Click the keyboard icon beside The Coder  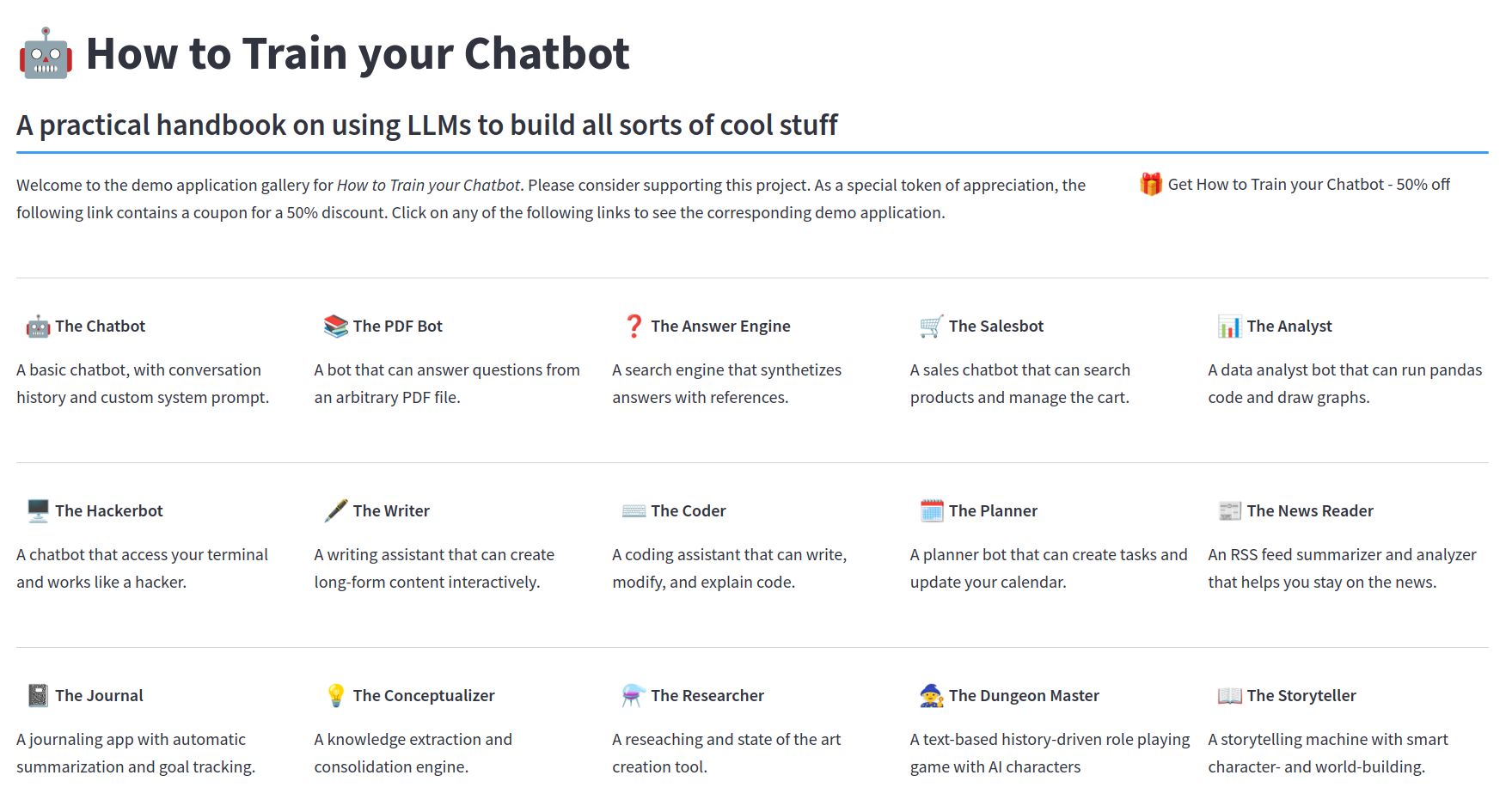(x=634, y=511)
